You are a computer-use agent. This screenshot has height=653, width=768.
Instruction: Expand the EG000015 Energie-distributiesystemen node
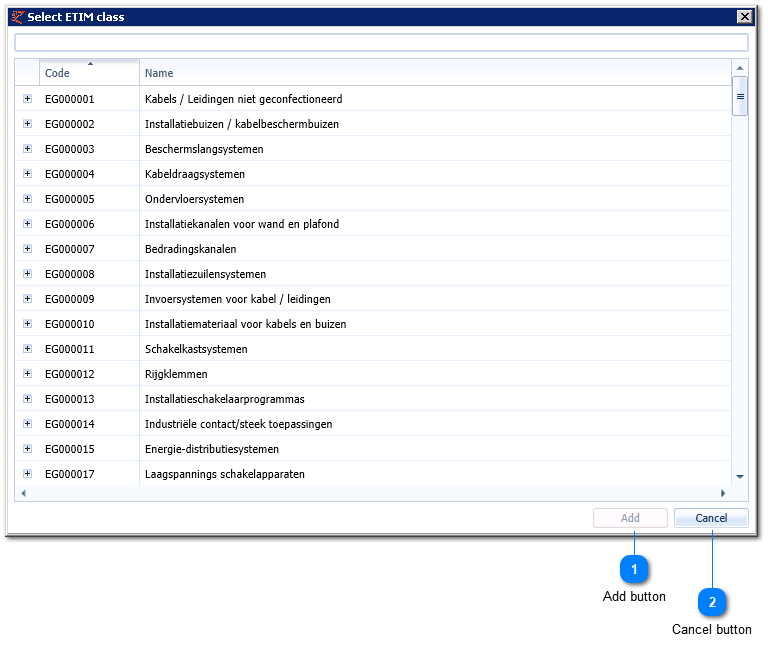(x=27, y=448)
